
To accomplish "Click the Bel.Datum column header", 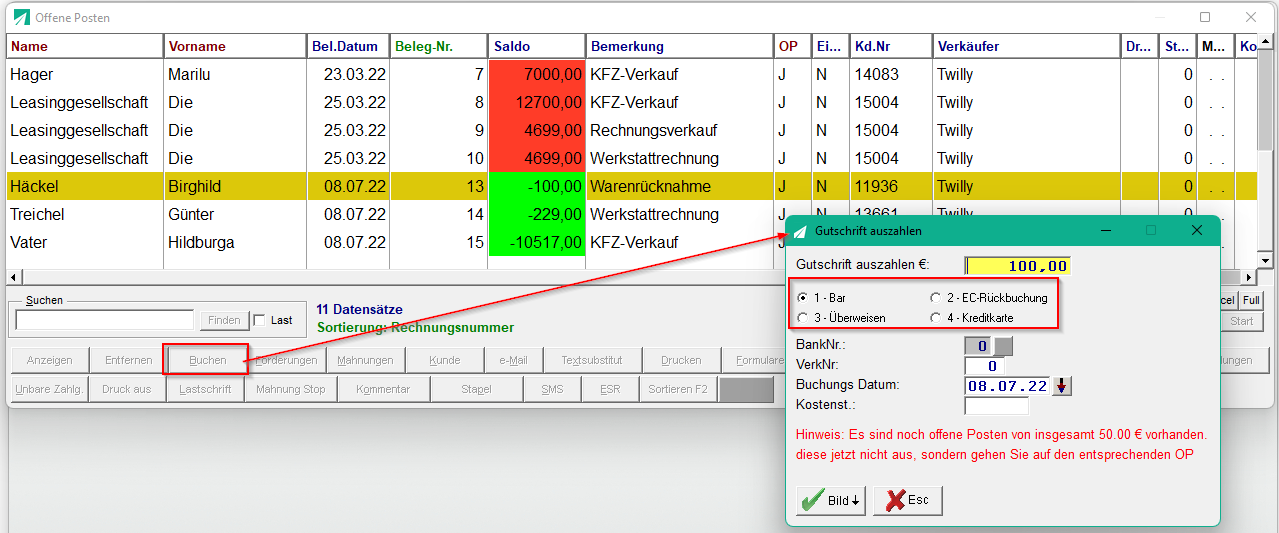I will point(347,46).
